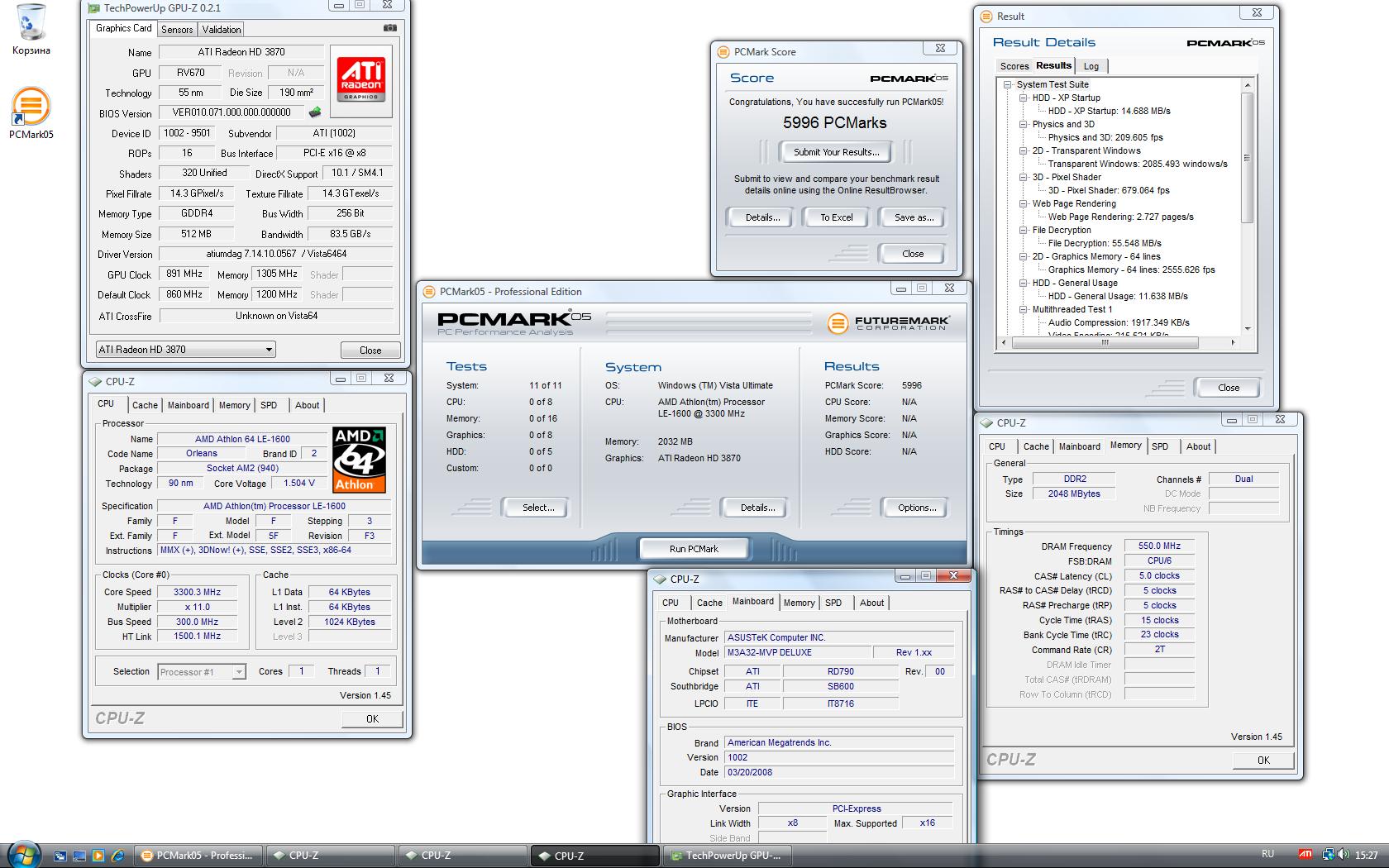This screenshot has width=1389, height=868.
Task: Open the Cache tab in CPU-Z Mainboard window
Action: click(x=709, y=603)
